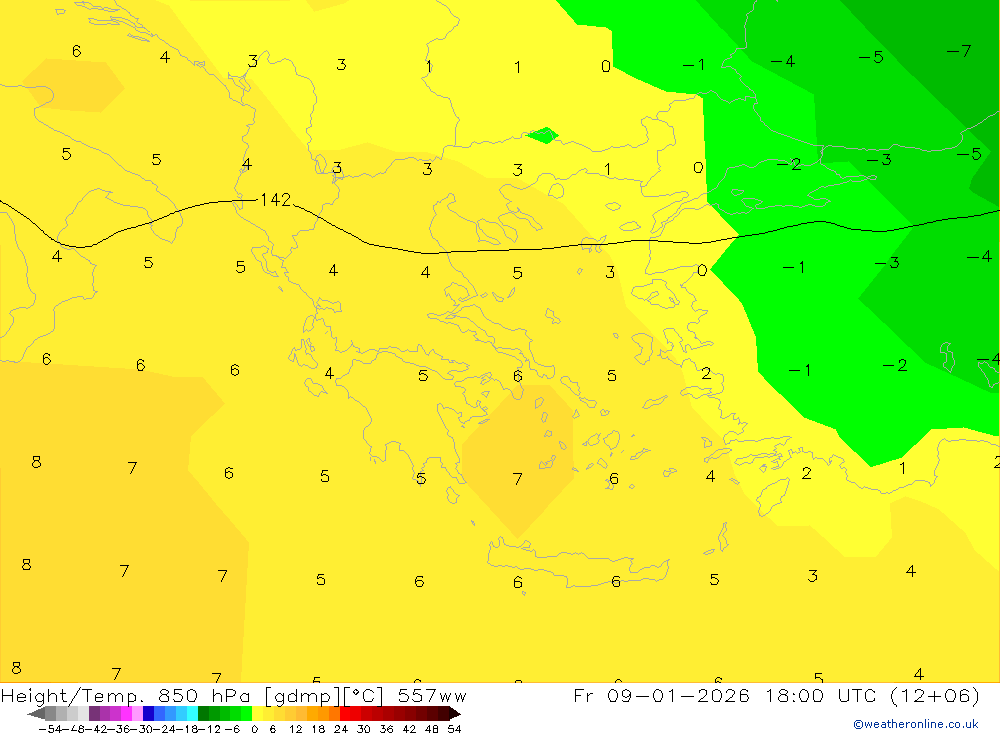Click the Height/Temp. title text

click(73, 696)
